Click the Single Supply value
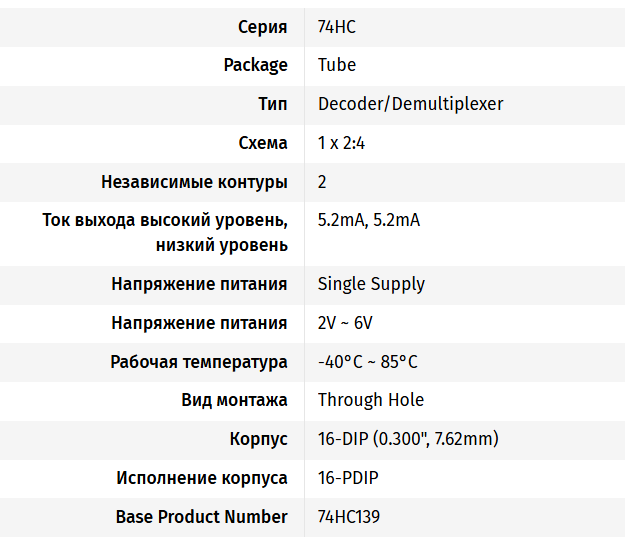The height and width of the screenshot is (546, 625). point(371,284)
